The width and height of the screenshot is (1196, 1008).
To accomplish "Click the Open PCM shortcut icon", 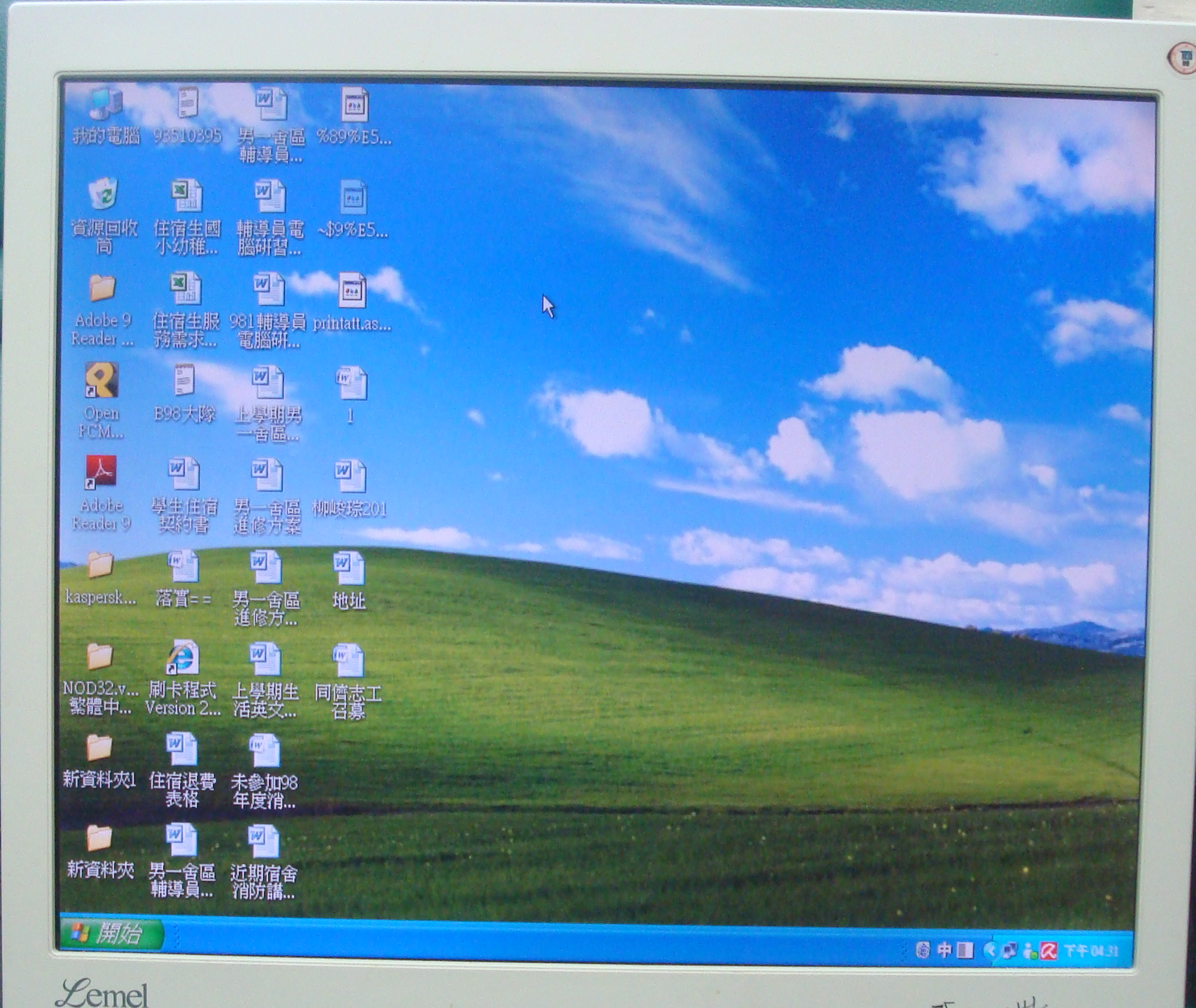I will (x=102, y=381).
